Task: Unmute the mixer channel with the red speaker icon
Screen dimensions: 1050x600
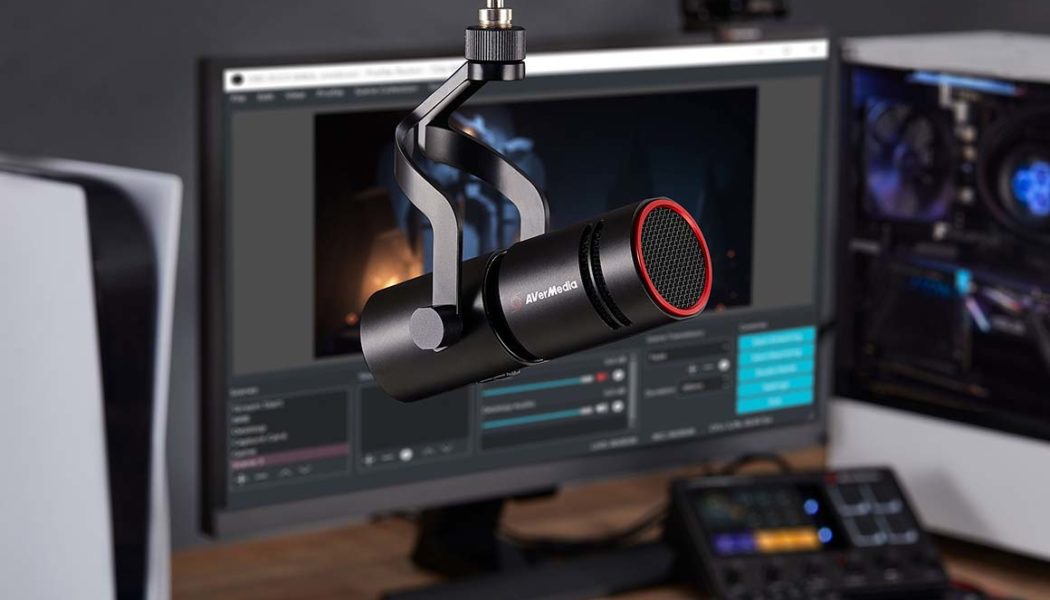Action: [602, 377]
